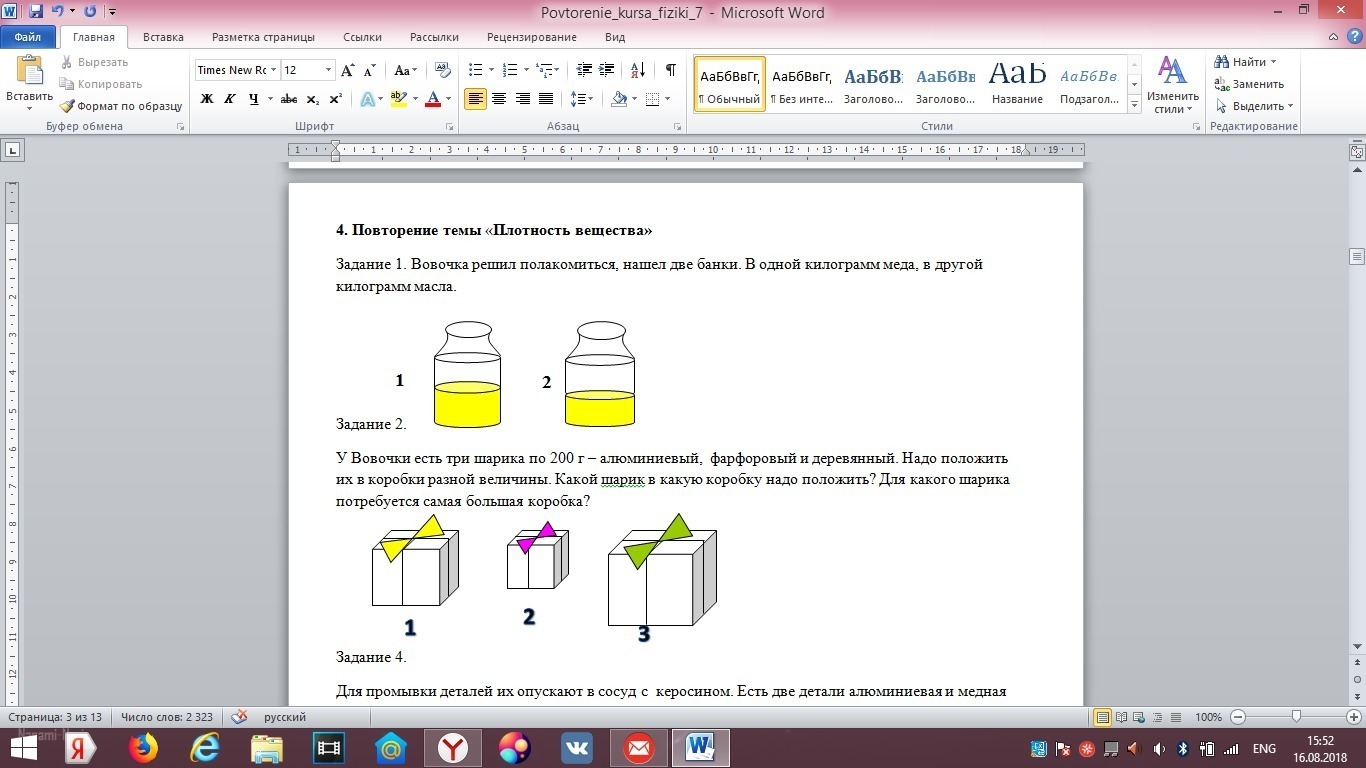
Task: Open Change Styles (Изменить стили) dropdown
Action: (1172, 86)
